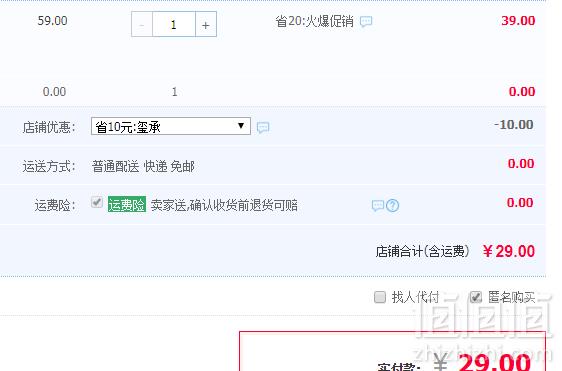Click 卖家送,确认收货前退货可赔 description

point(224,205)
